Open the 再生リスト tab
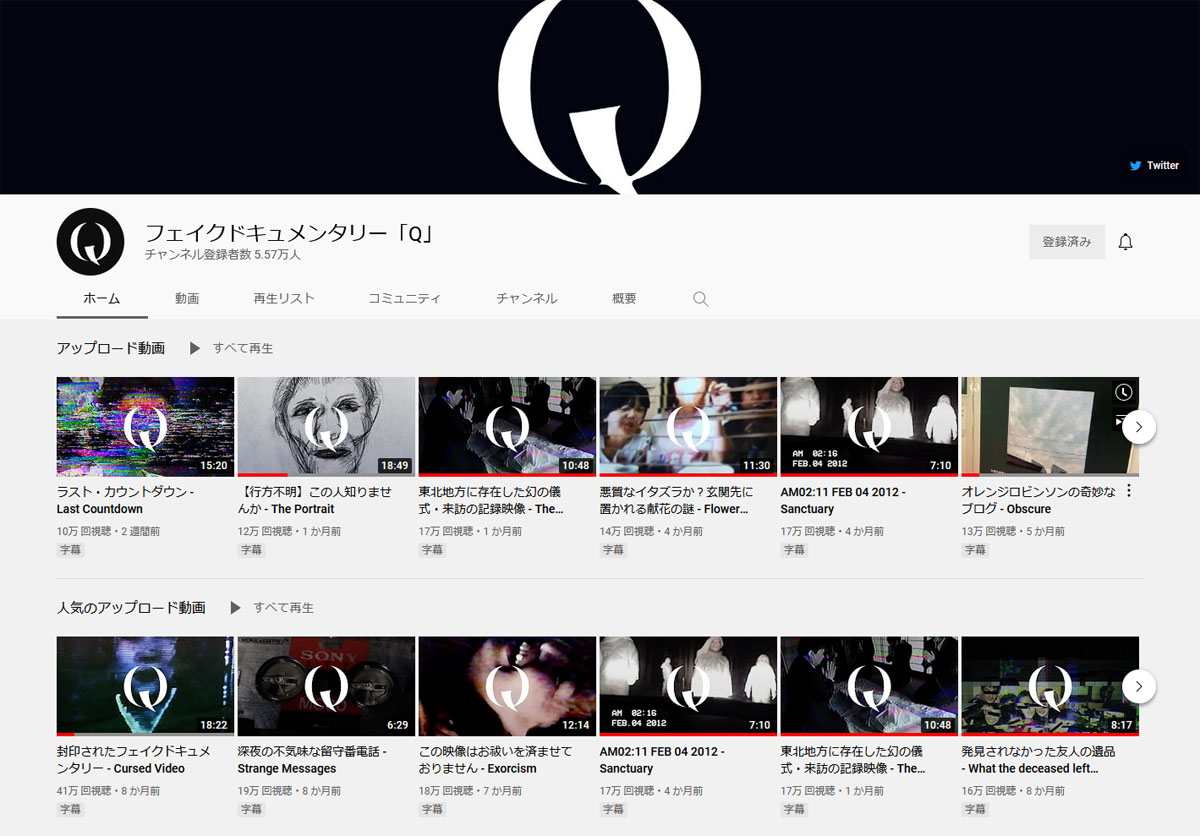This screenshot has width=1200, height=836. coord(284,299)
